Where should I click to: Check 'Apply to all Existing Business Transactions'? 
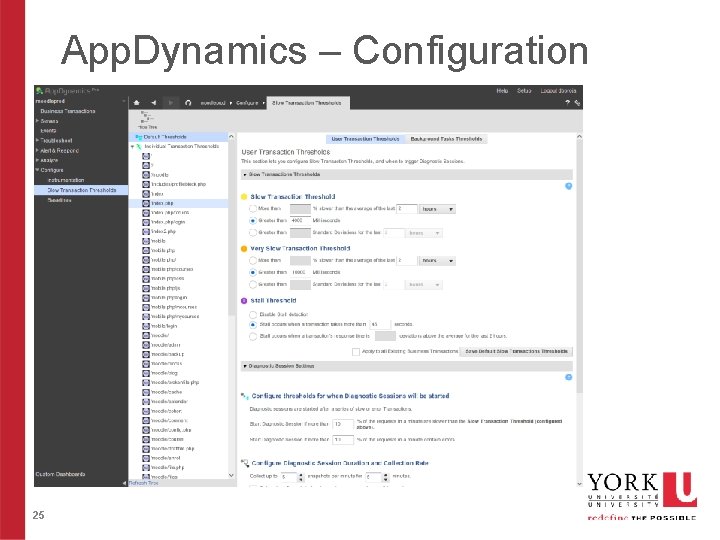pyautogui.click(x=355, y=351)
